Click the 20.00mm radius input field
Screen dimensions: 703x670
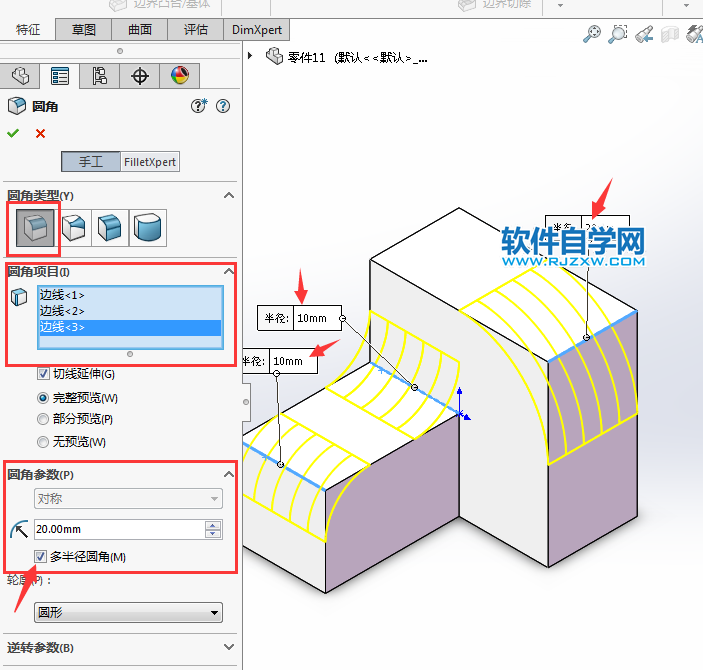pos(116,529)
